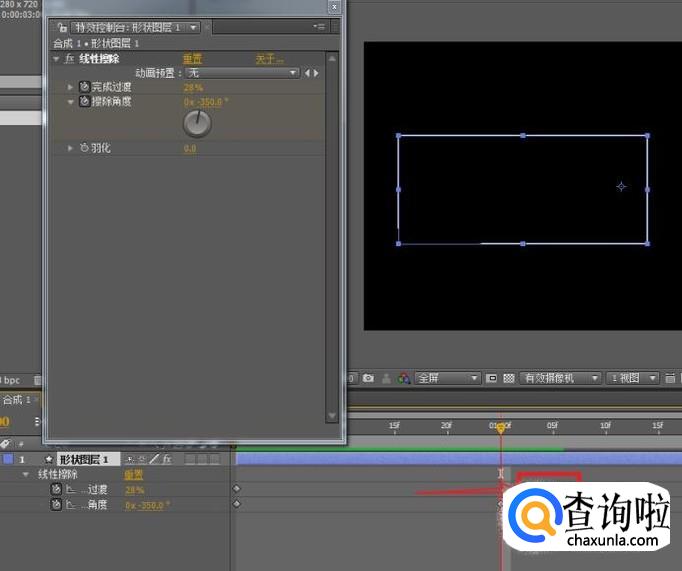Image resolution: width=682 pixels, height=571 pixels.
Task: Click 重置 link in the timeline
Action: coord(134,474)
